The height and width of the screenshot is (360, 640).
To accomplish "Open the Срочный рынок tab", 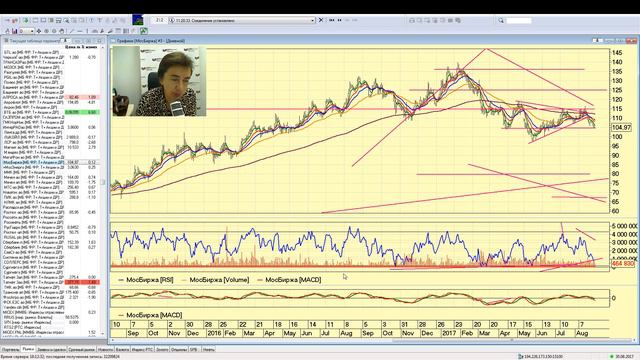I will pyautogui.click(x=82, y=350).
